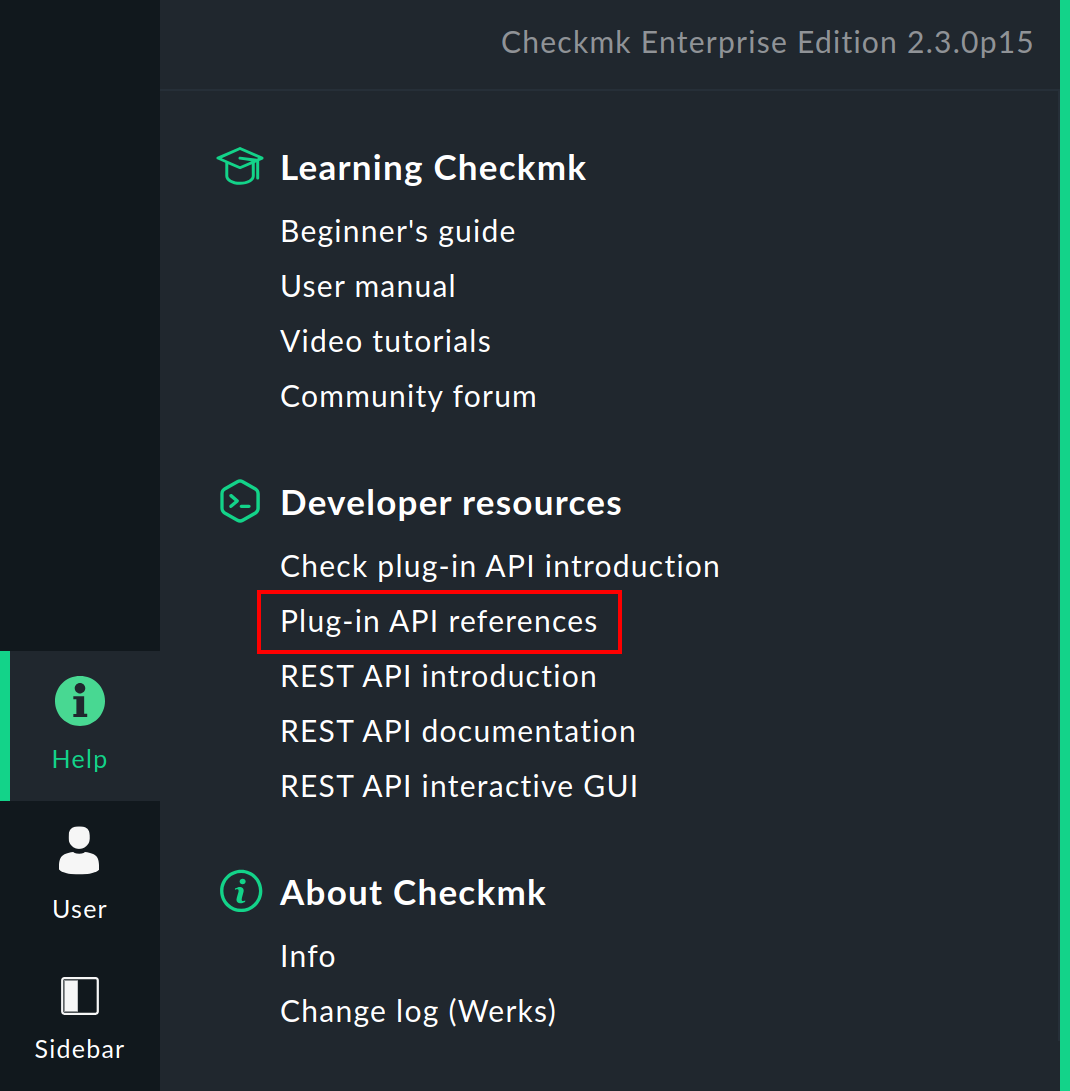Open Video tutorials

pyautogui.click(x=385, y=341)
